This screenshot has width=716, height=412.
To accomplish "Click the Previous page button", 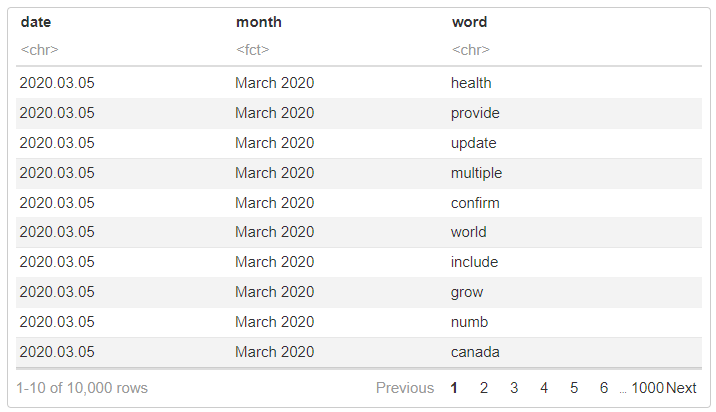I will coord(405,388).
